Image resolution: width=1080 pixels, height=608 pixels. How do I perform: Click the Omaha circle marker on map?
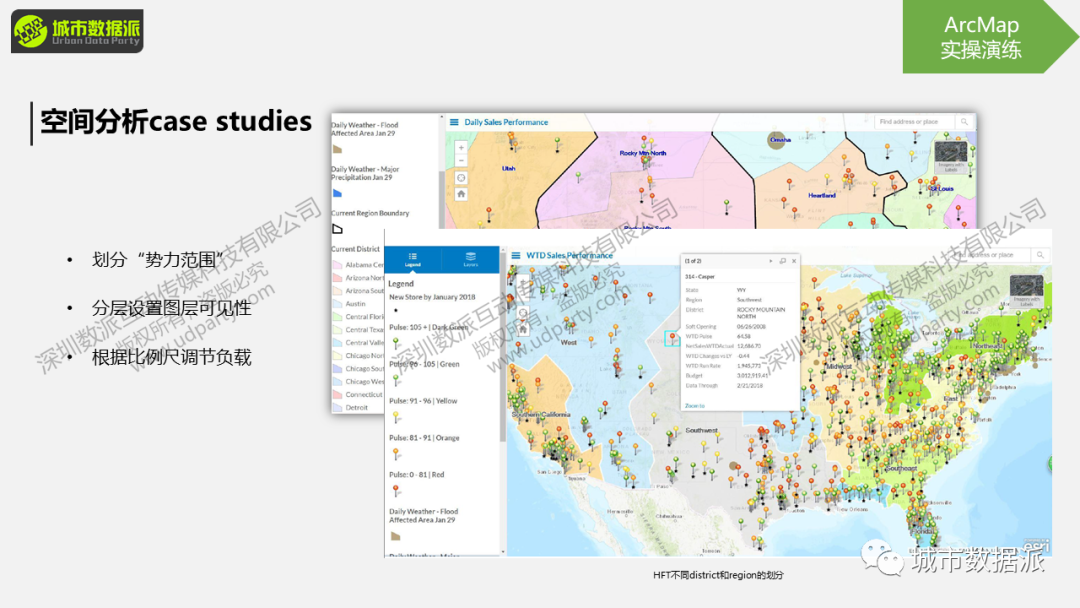coord(778,140)
